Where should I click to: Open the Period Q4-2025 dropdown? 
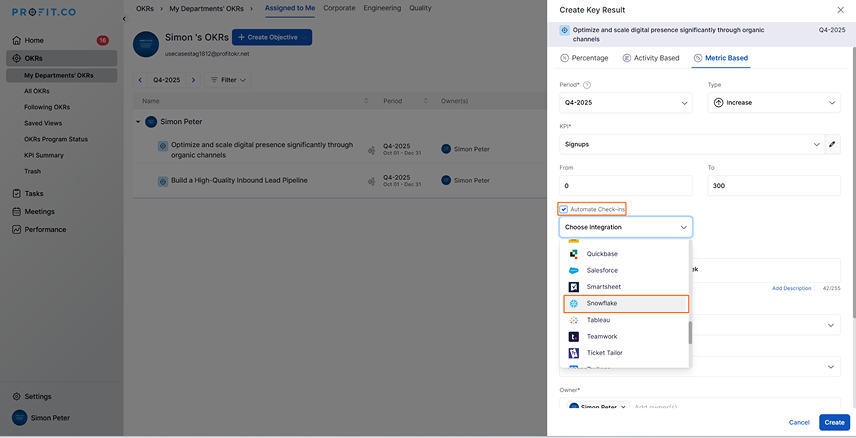[x=626, y=103]
